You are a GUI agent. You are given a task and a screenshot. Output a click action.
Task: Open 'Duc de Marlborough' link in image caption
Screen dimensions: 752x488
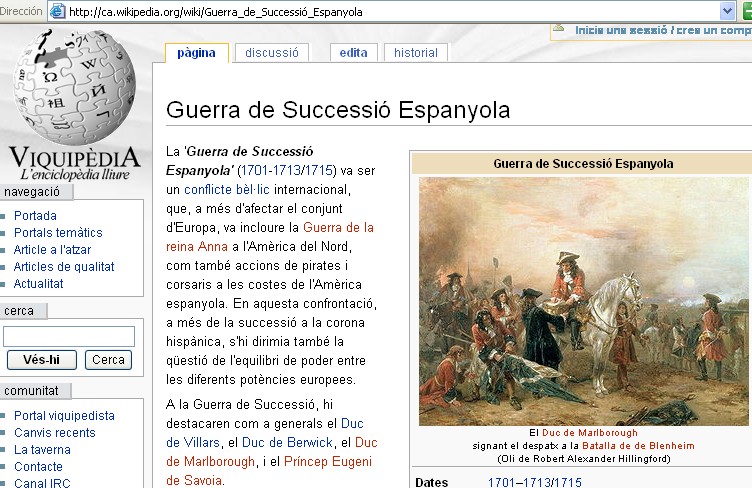(x=589, y=433)
